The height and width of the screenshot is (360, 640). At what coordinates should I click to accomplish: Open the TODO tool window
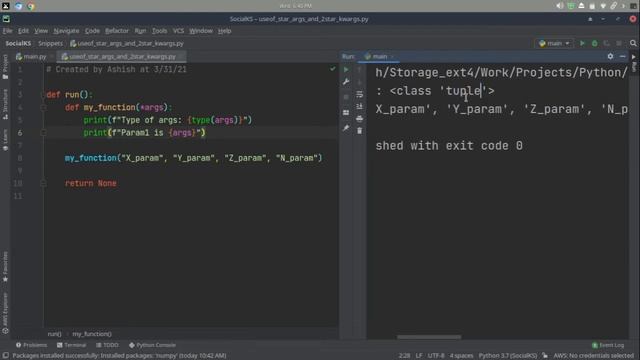107,345
